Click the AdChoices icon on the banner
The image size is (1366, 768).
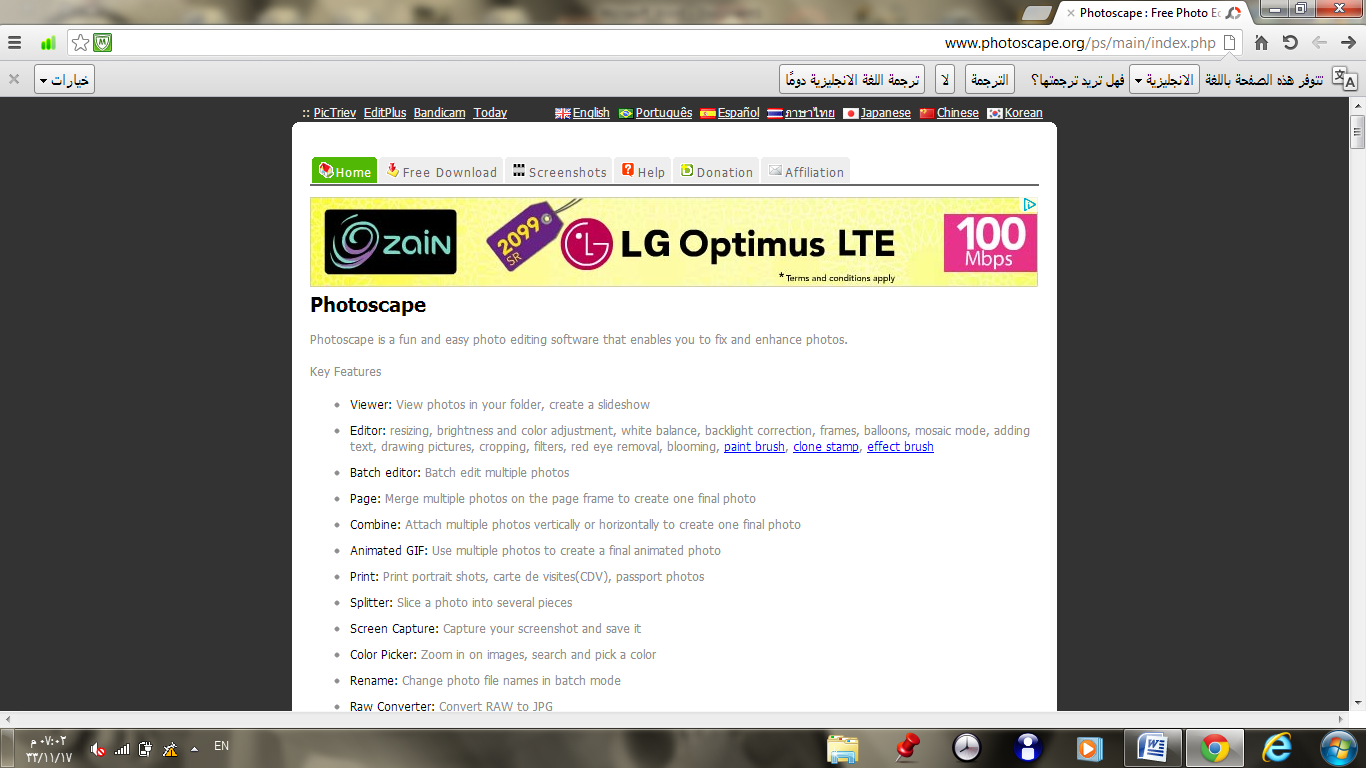click(1029, 205)
